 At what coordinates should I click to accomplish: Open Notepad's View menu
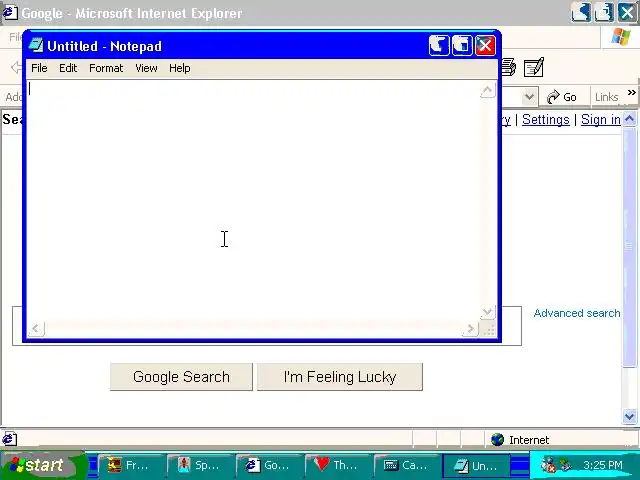(146, 68)
